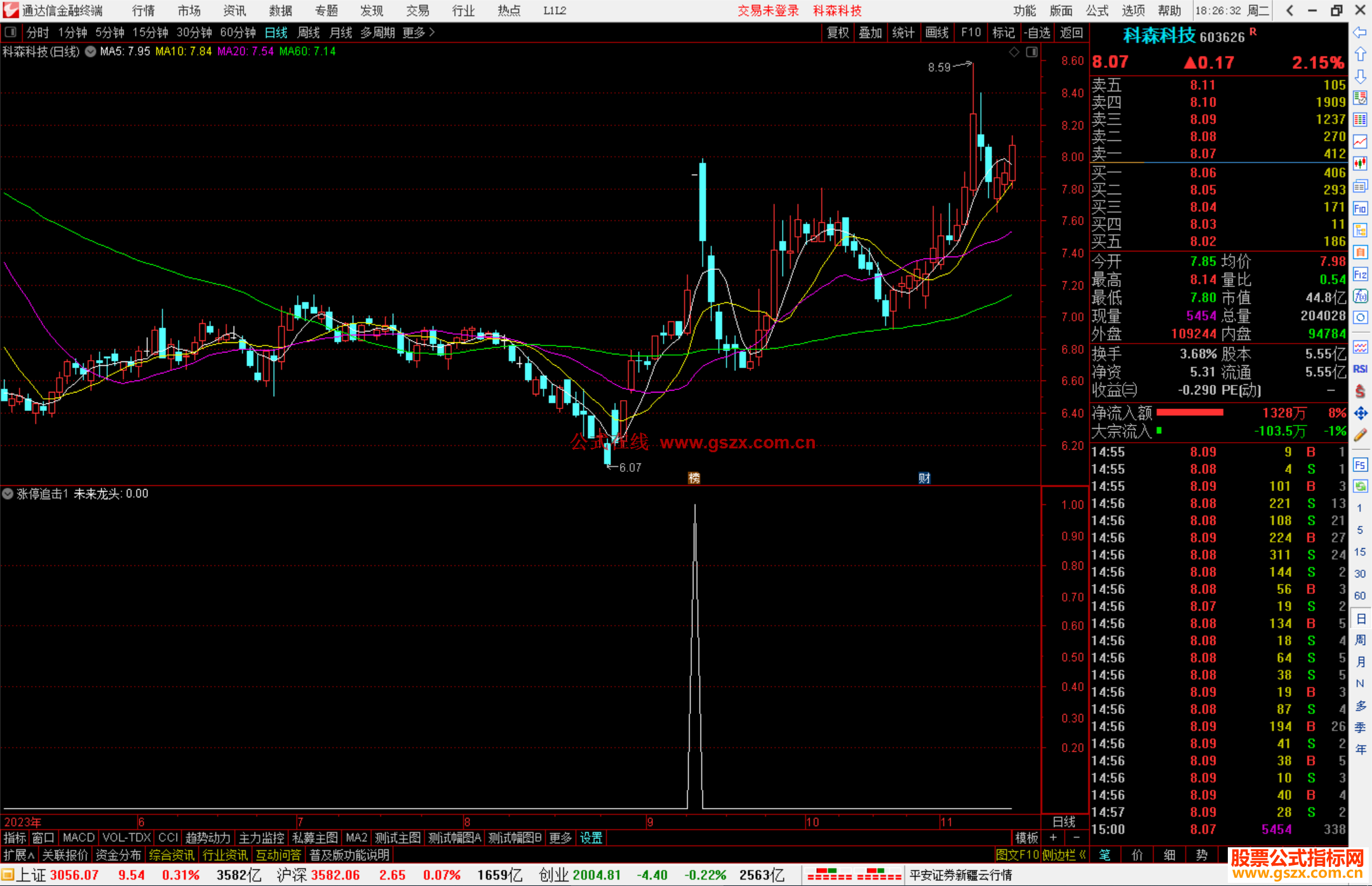
Task: Toggle the MA indicator circle beside 科森科技(日线)
Action: point(91,51)
